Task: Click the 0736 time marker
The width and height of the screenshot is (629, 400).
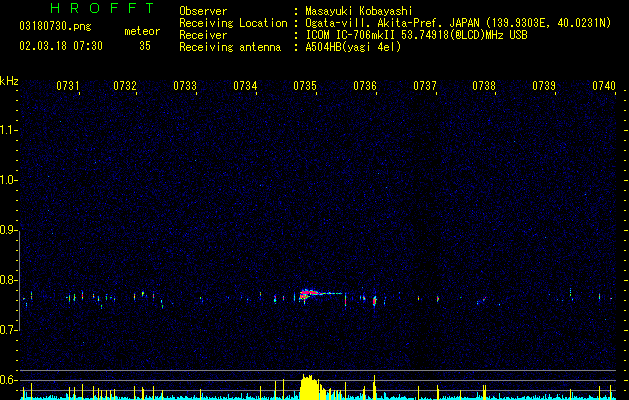Action: 365,86
